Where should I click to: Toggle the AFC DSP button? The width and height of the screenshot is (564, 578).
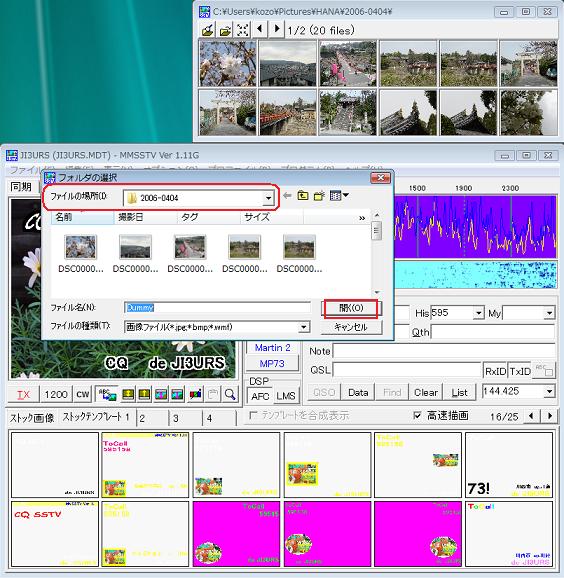click(x=260, y=396)
